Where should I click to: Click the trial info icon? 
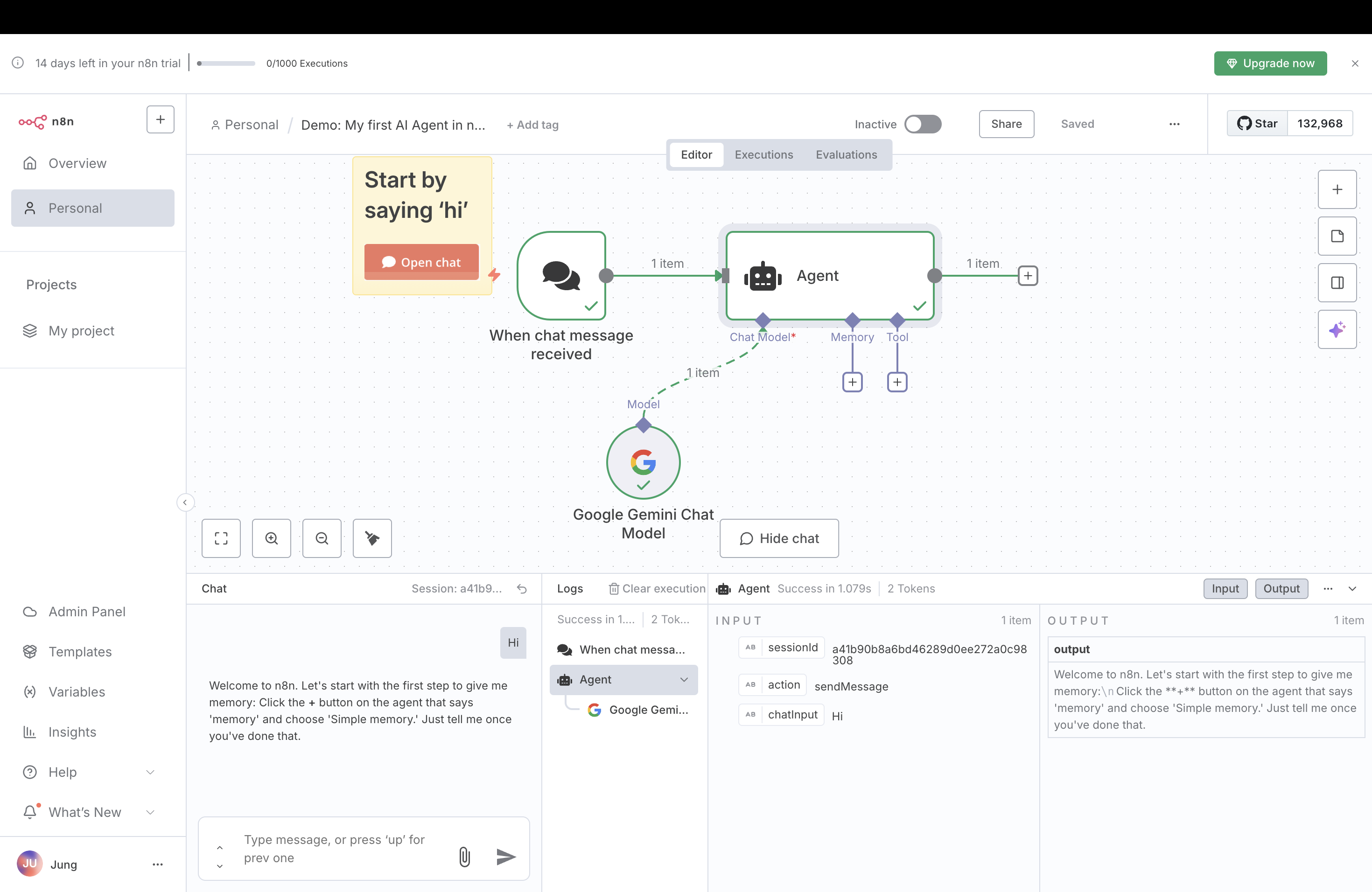(18, 63)
